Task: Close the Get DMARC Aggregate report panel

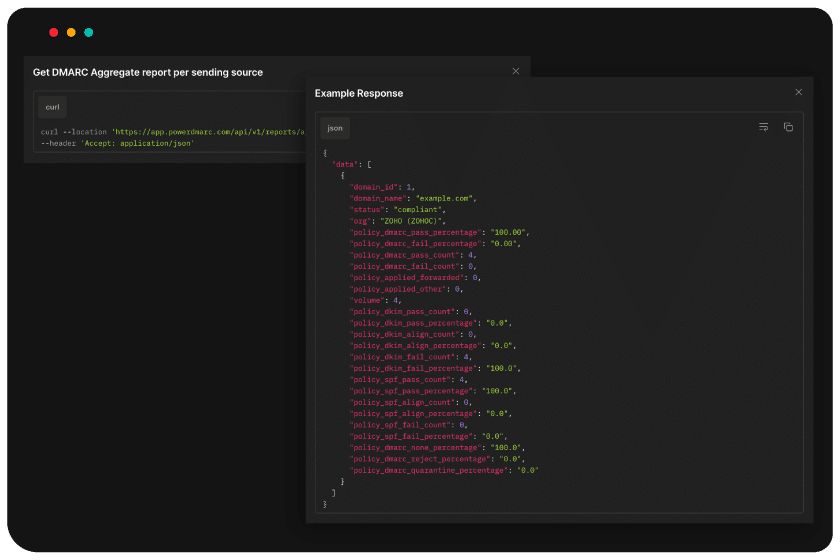Action: (x=515, y=71)
